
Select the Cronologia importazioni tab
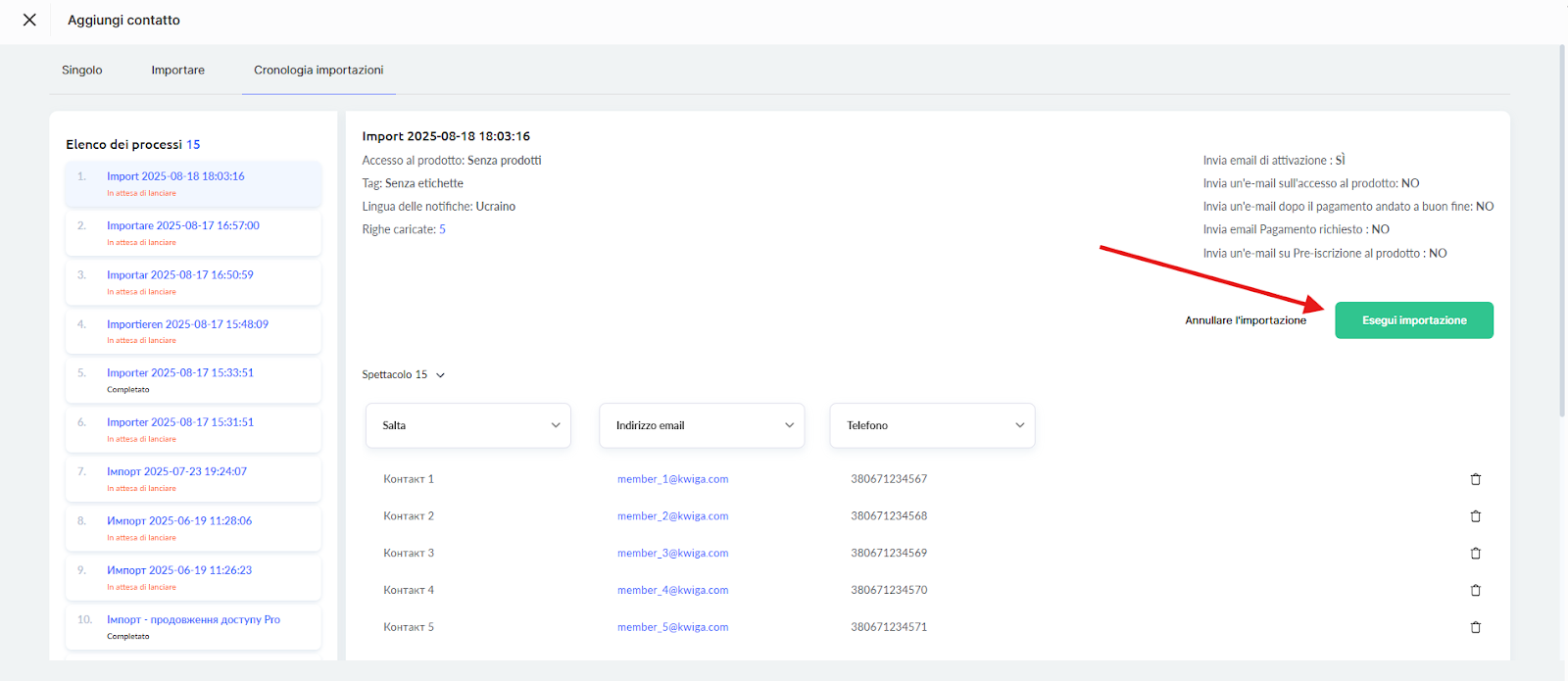pos(318,71)
